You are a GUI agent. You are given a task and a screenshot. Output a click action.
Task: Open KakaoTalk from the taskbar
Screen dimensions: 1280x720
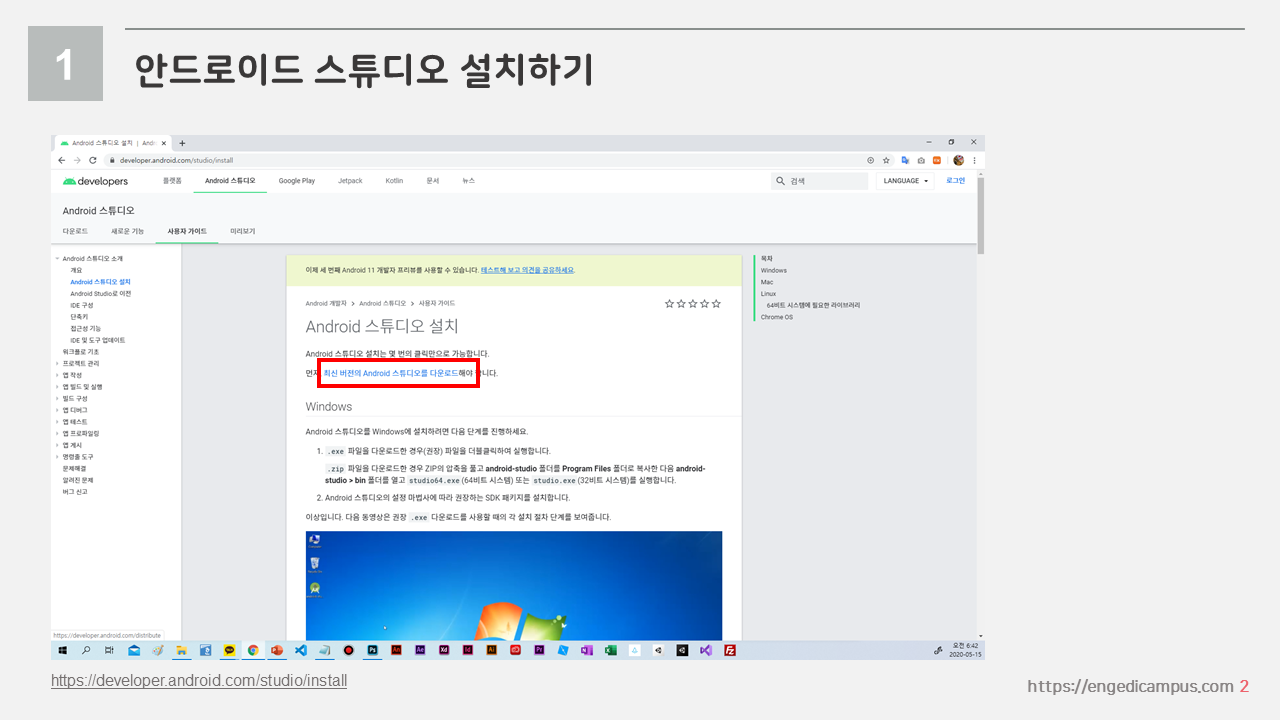coord(229,650)
